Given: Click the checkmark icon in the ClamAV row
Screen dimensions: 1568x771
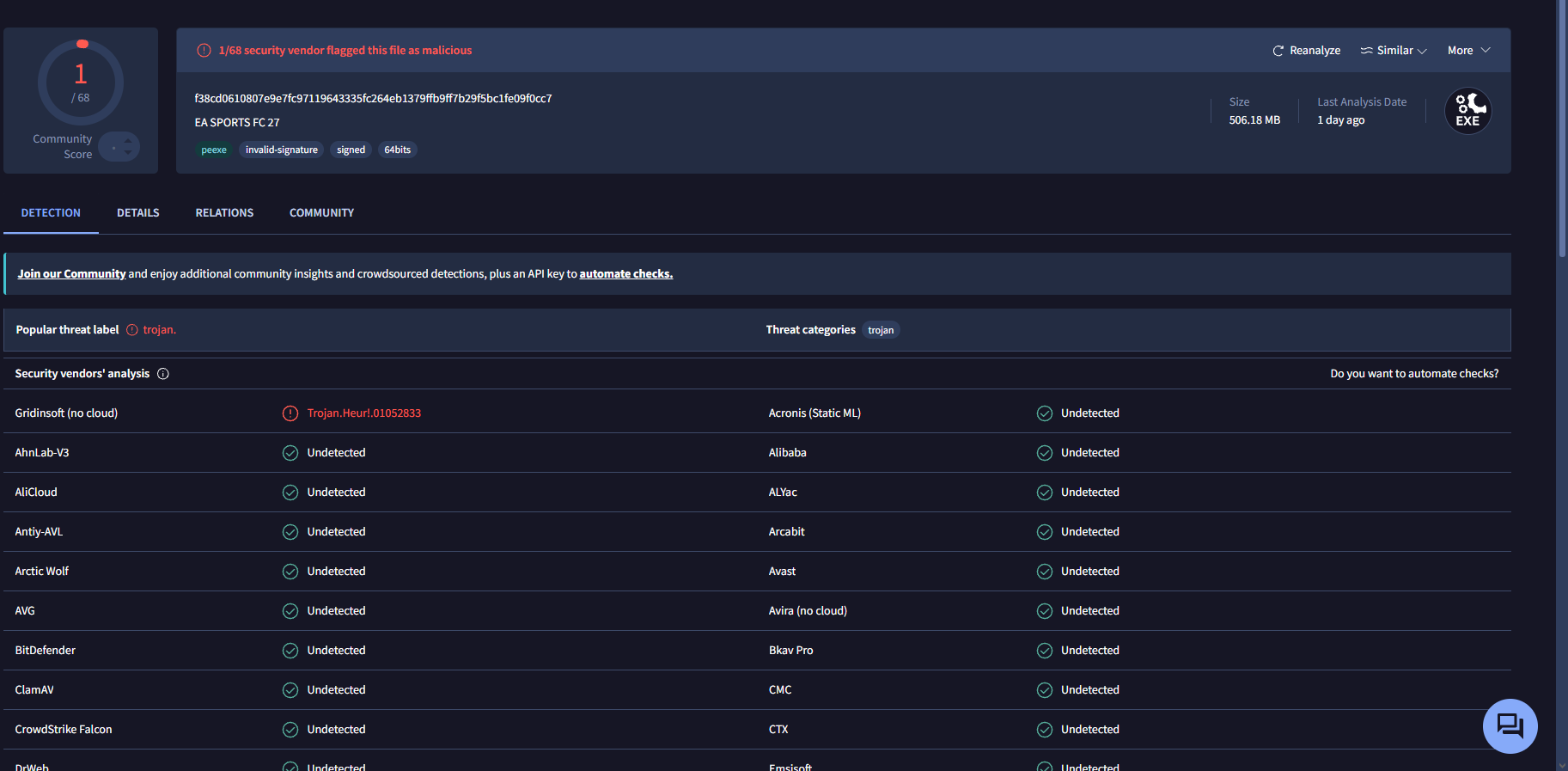Looking at the screenshot, I should (290, 690).
